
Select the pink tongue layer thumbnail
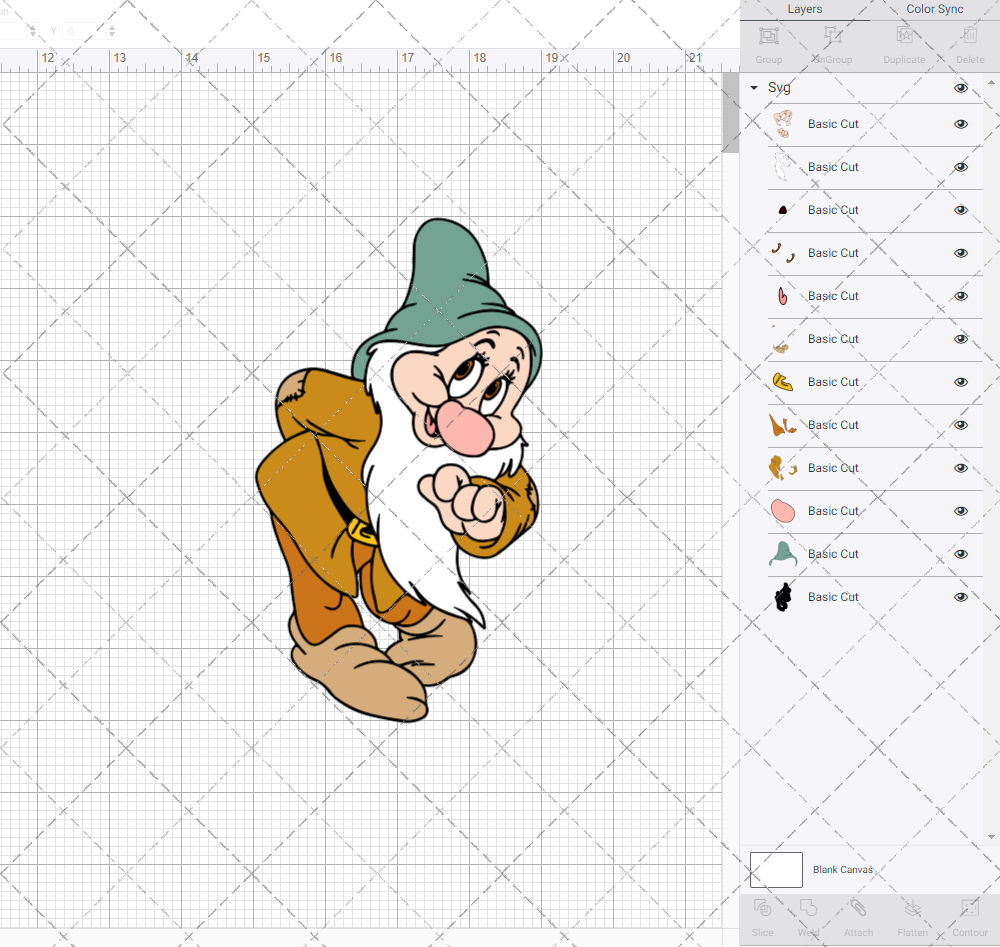pos(783,296)
